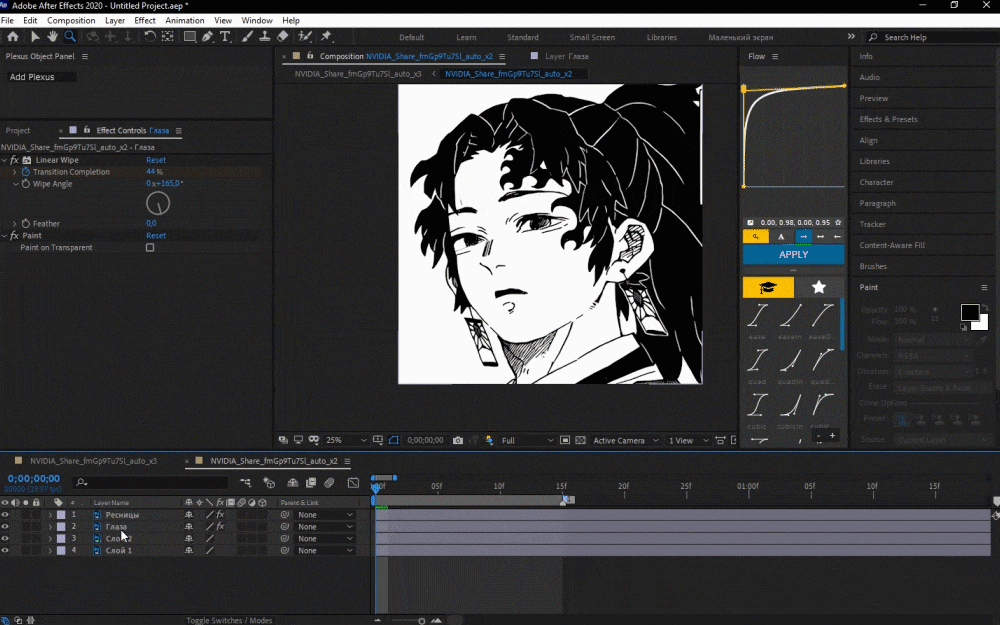Open the Full resolution dropdown
The height and width of the screenshot is (625, 1000).
527,440
